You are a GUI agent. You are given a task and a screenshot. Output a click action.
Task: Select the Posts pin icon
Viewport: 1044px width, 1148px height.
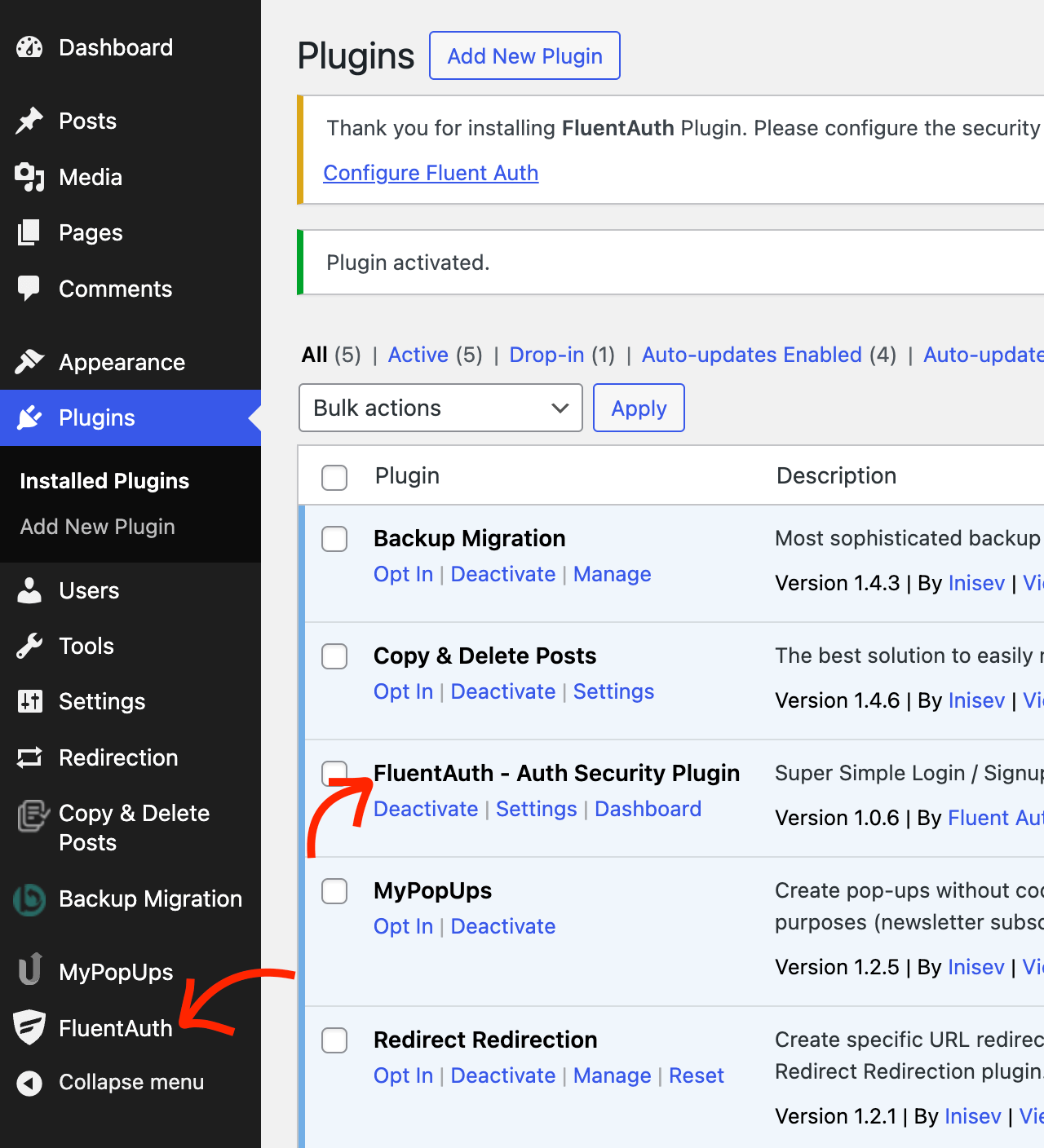click(x=29, y=121)
